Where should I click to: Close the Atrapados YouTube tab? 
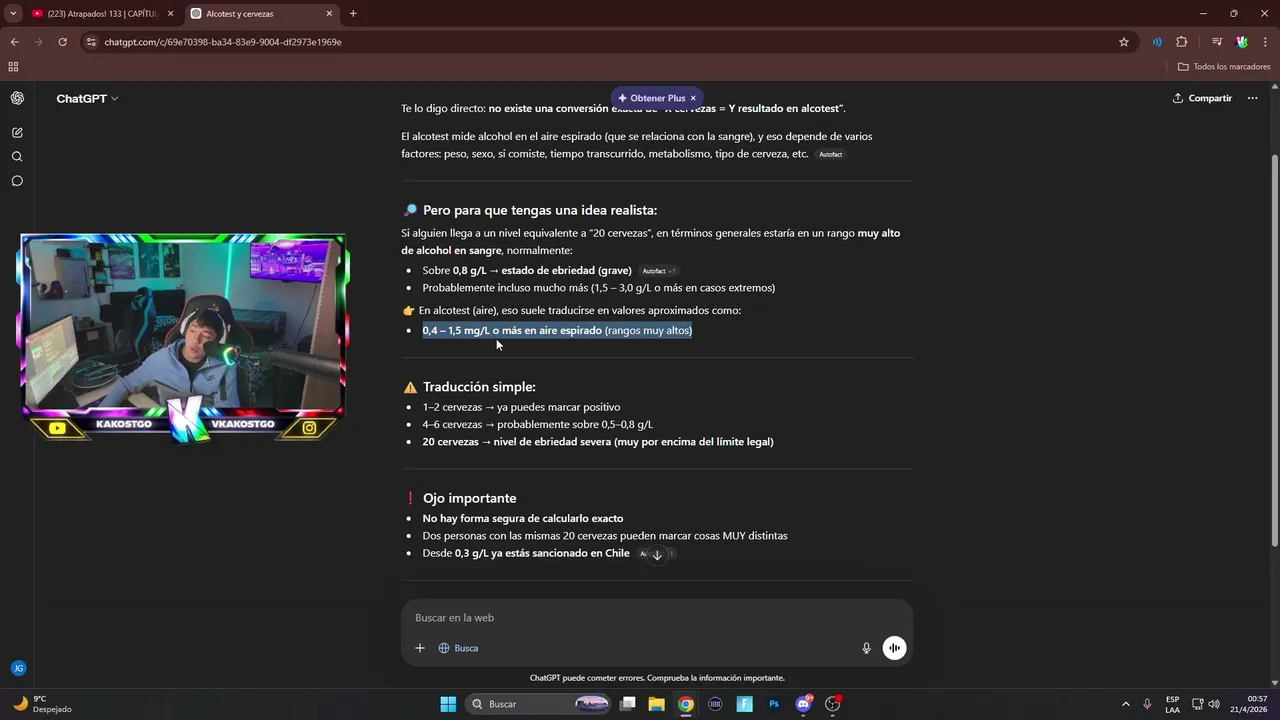(170, 14)
